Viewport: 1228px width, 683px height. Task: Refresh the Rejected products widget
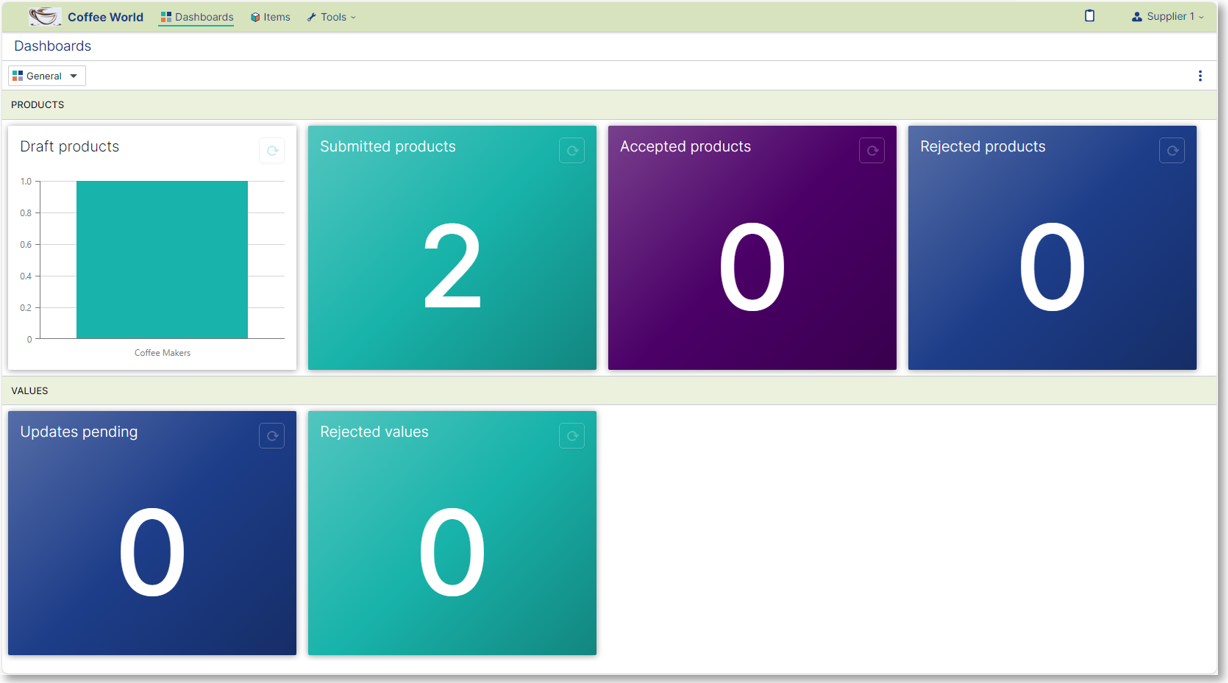pyautogui.click(x=1172, y=151)
